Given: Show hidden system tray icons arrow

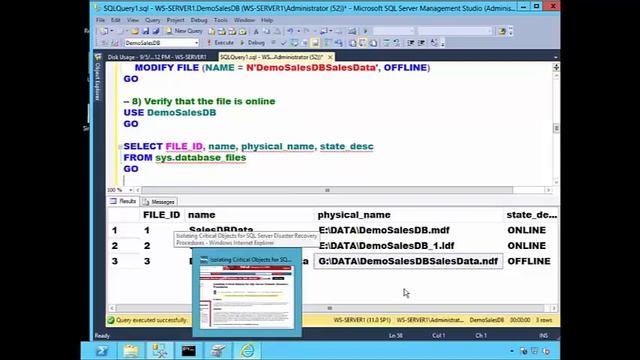Looking at the screenshot, I should click(x=512, y=351).
